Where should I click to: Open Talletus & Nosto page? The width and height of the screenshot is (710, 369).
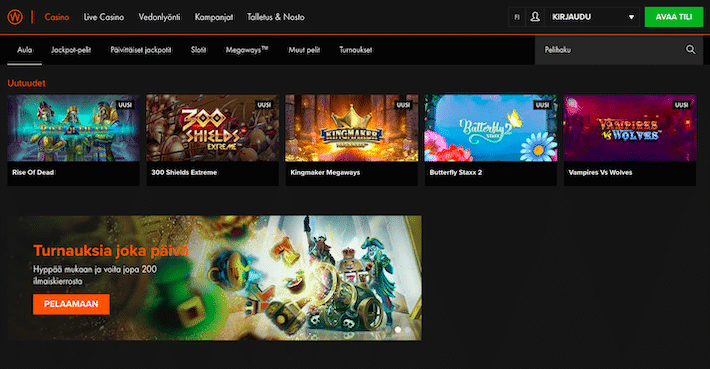pyautogui.click(x=276, y=17)
